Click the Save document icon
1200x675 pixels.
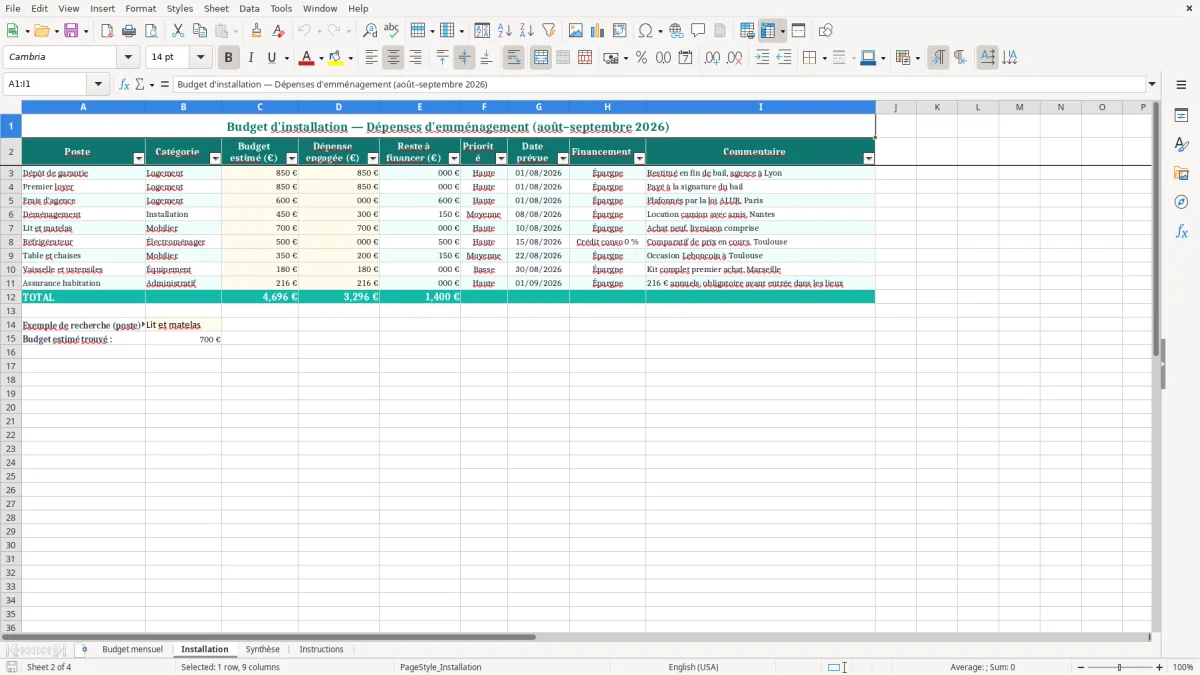pos(71,31)
